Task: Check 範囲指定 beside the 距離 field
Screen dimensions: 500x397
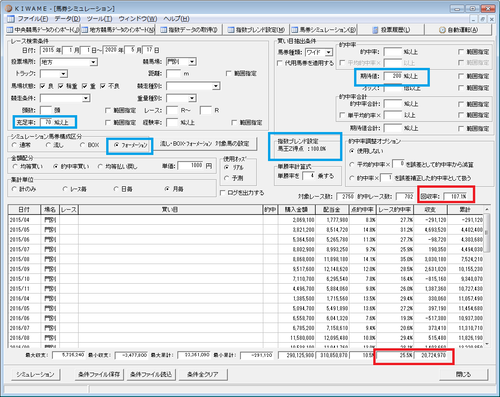Action: click(228, 73)
